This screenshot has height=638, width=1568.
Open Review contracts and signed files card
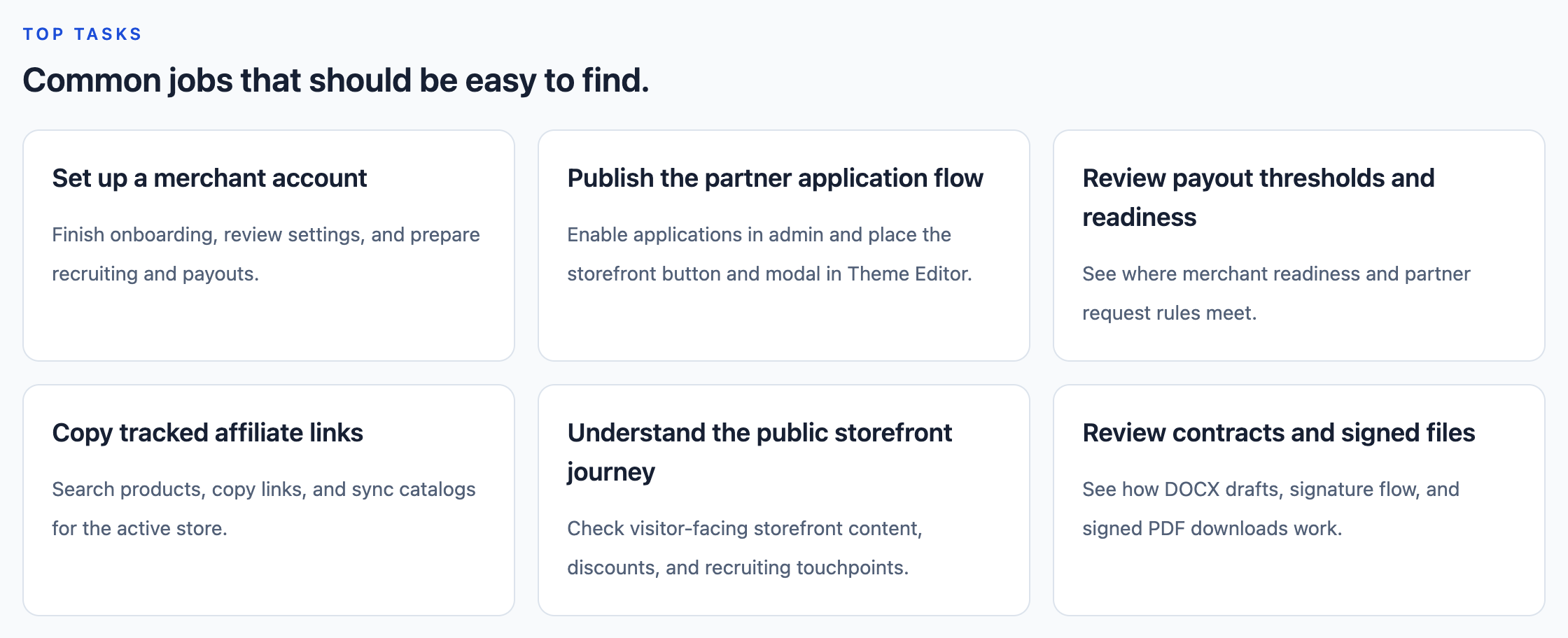tap(1299, 500)
